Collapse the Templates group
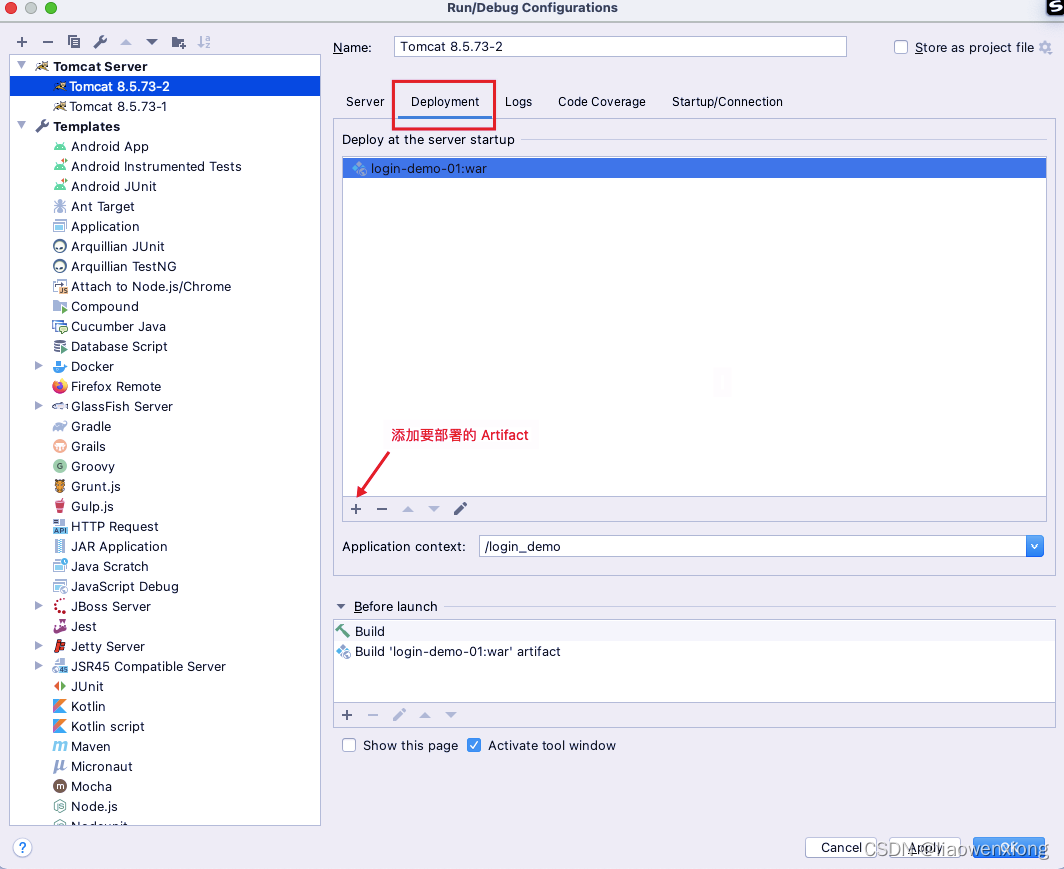 (x=22, y=125)
